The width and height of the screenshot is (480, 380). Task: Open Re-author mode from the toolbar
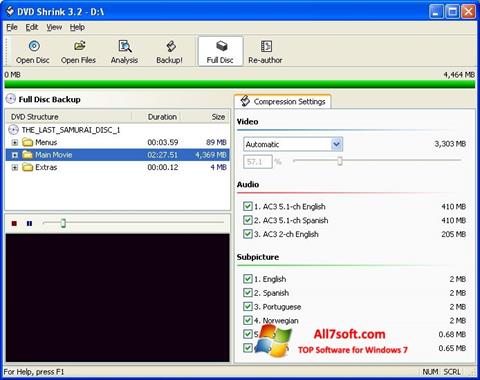tap(265, 52)
